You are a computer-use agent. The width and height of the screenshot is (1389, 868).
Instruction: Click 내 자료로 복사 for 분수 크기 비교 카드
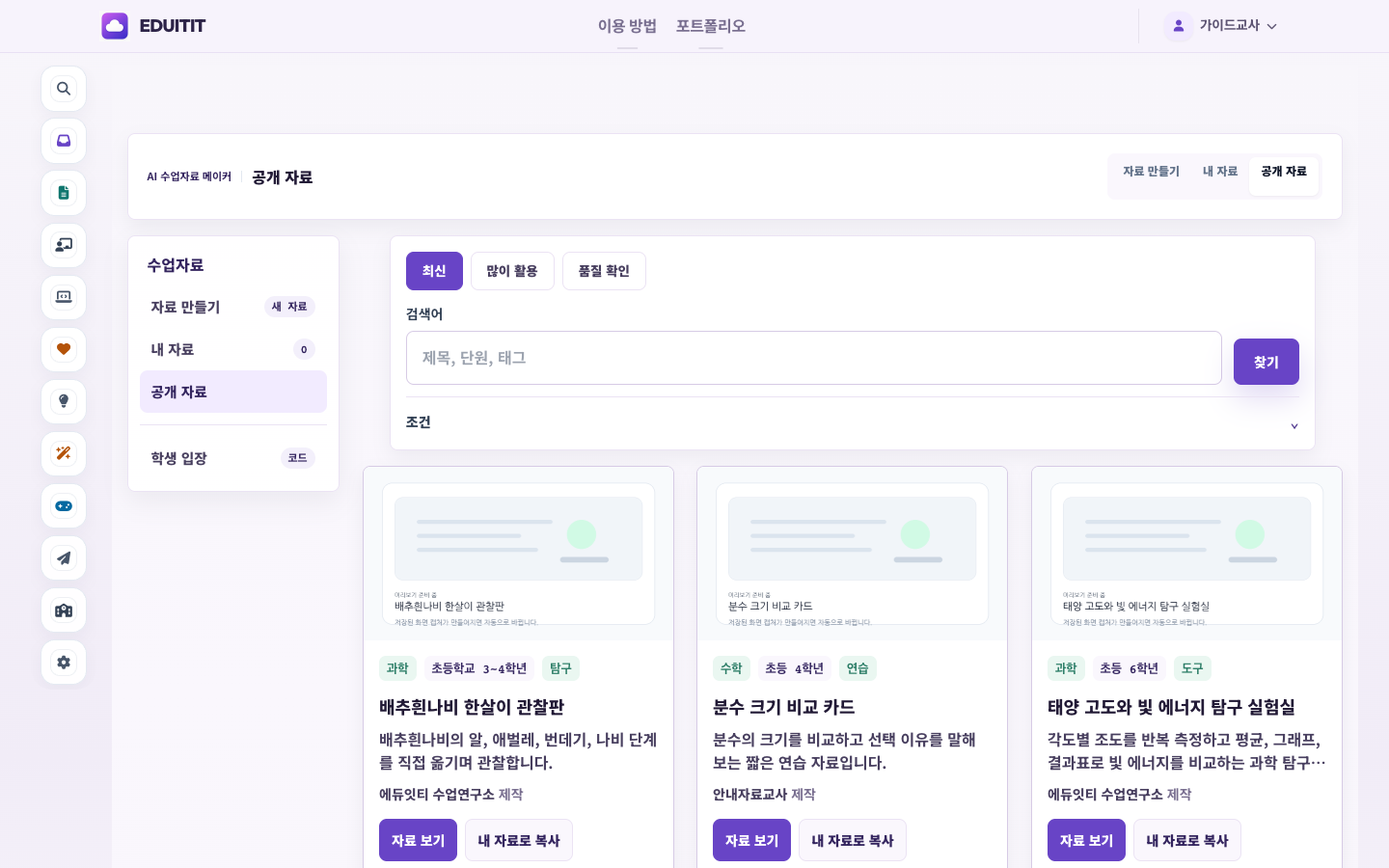click(x=853, y=840)
